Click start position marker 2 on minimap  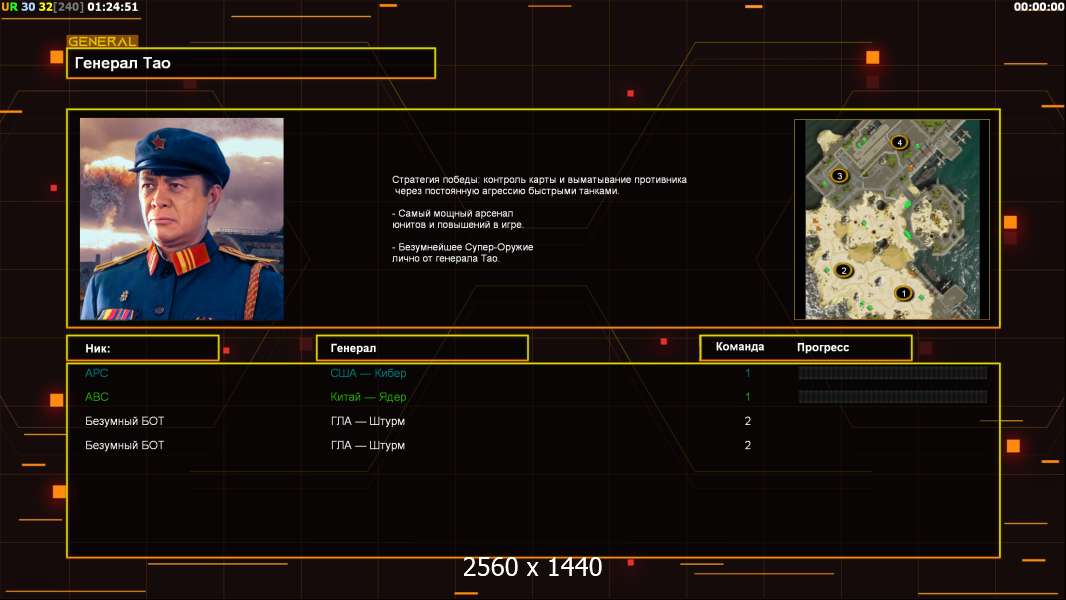[x=844, y=270]
